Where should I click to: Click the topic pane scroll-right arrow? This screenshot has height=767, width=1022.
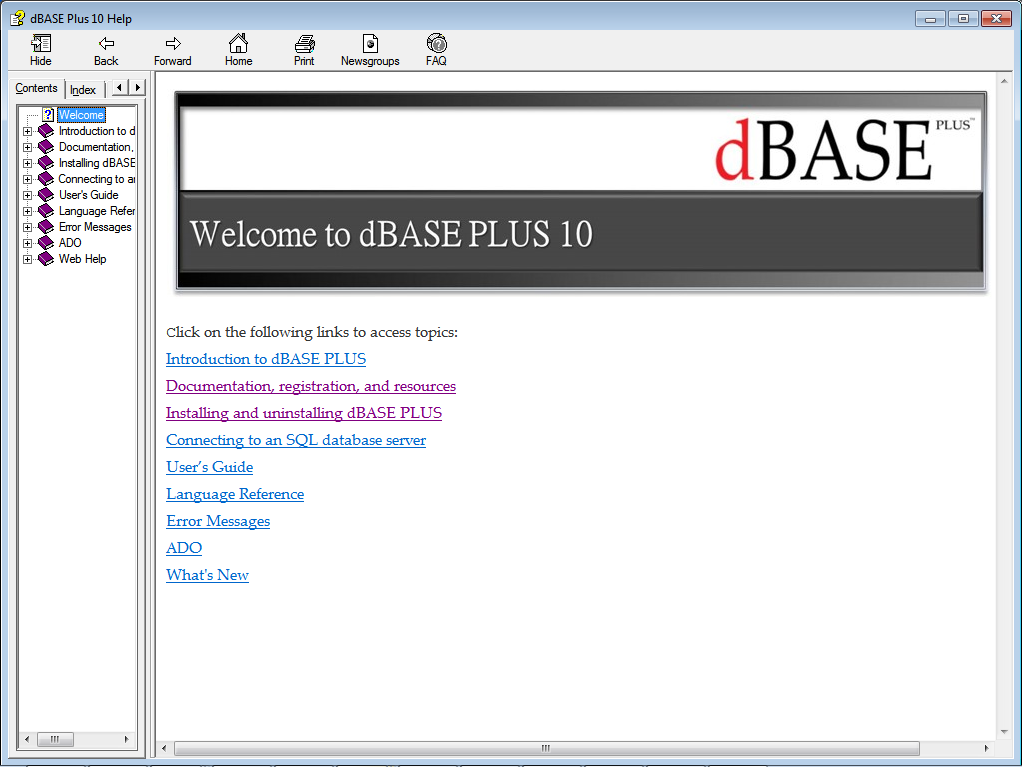986,748
